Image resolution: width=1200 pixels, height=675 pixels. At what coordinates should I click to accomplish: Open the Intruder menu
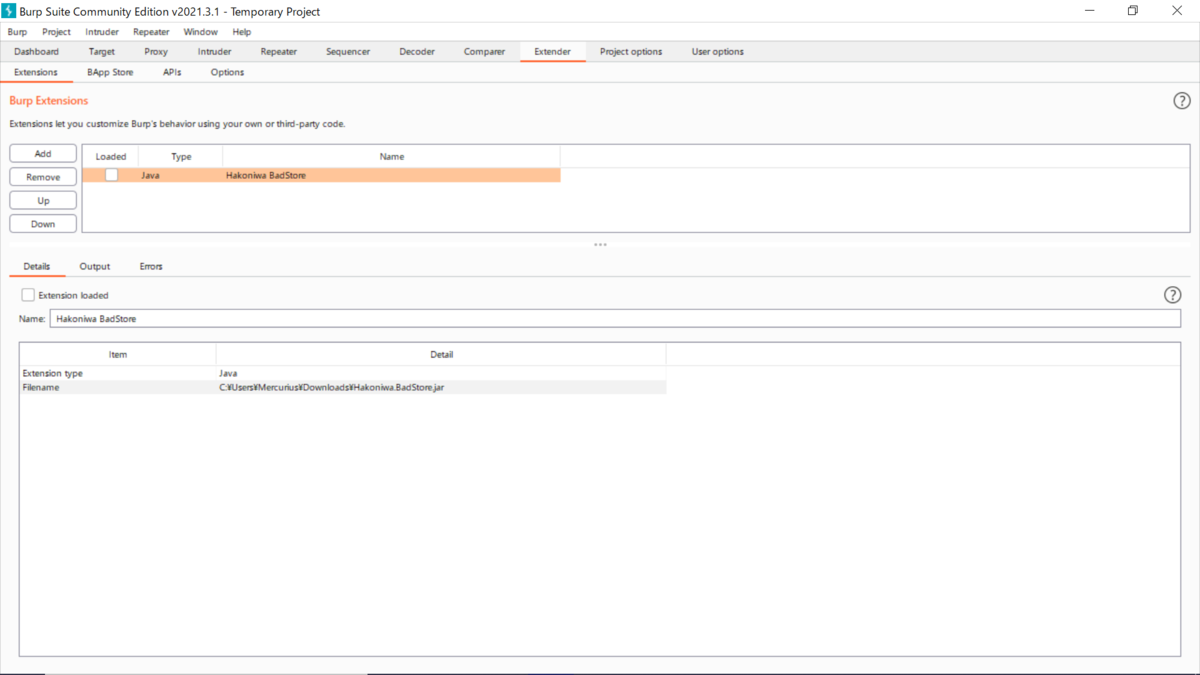click(x=102, y=32)
